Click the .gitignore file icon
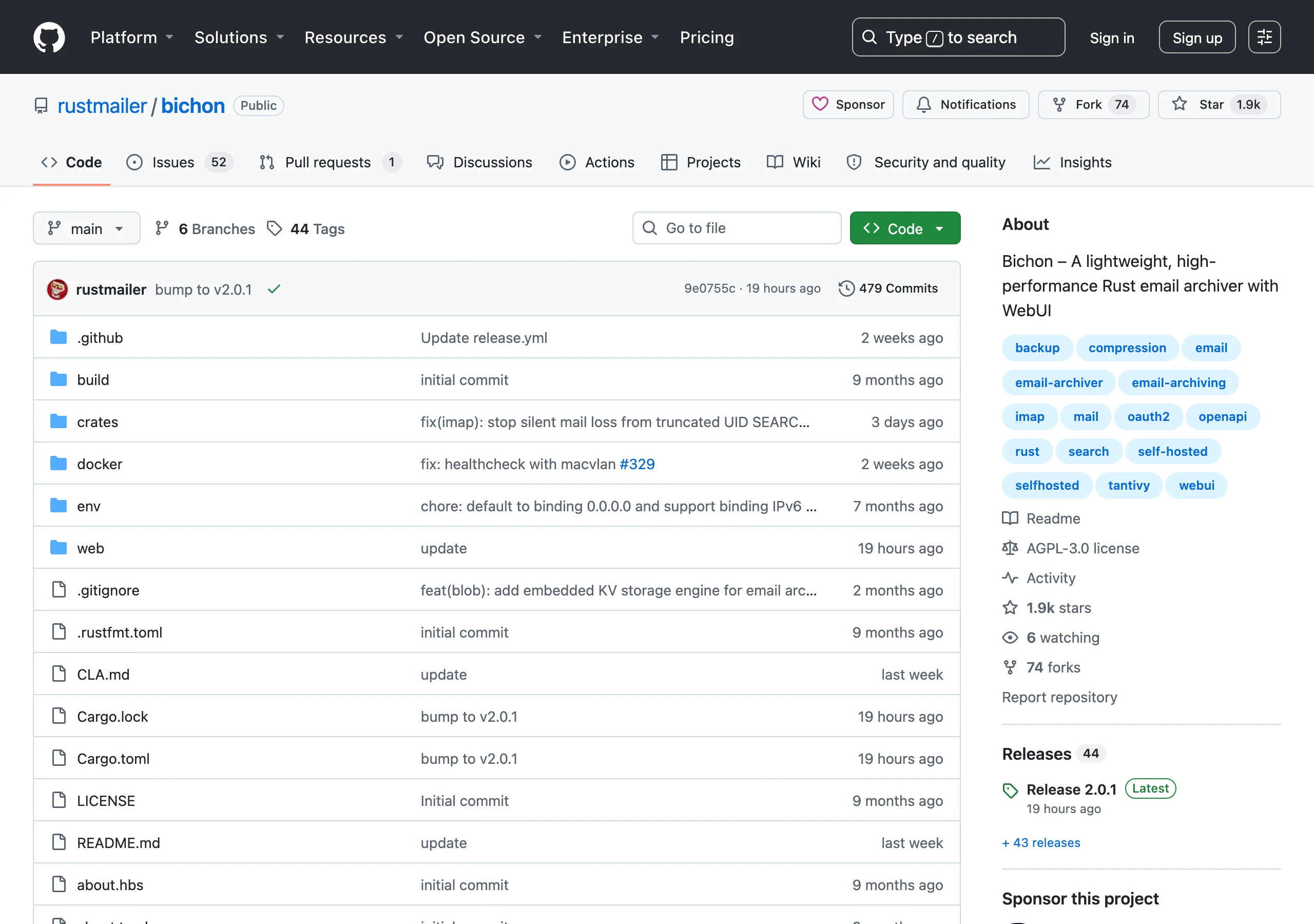1314x924 pixels. click(x=59, y=590)
